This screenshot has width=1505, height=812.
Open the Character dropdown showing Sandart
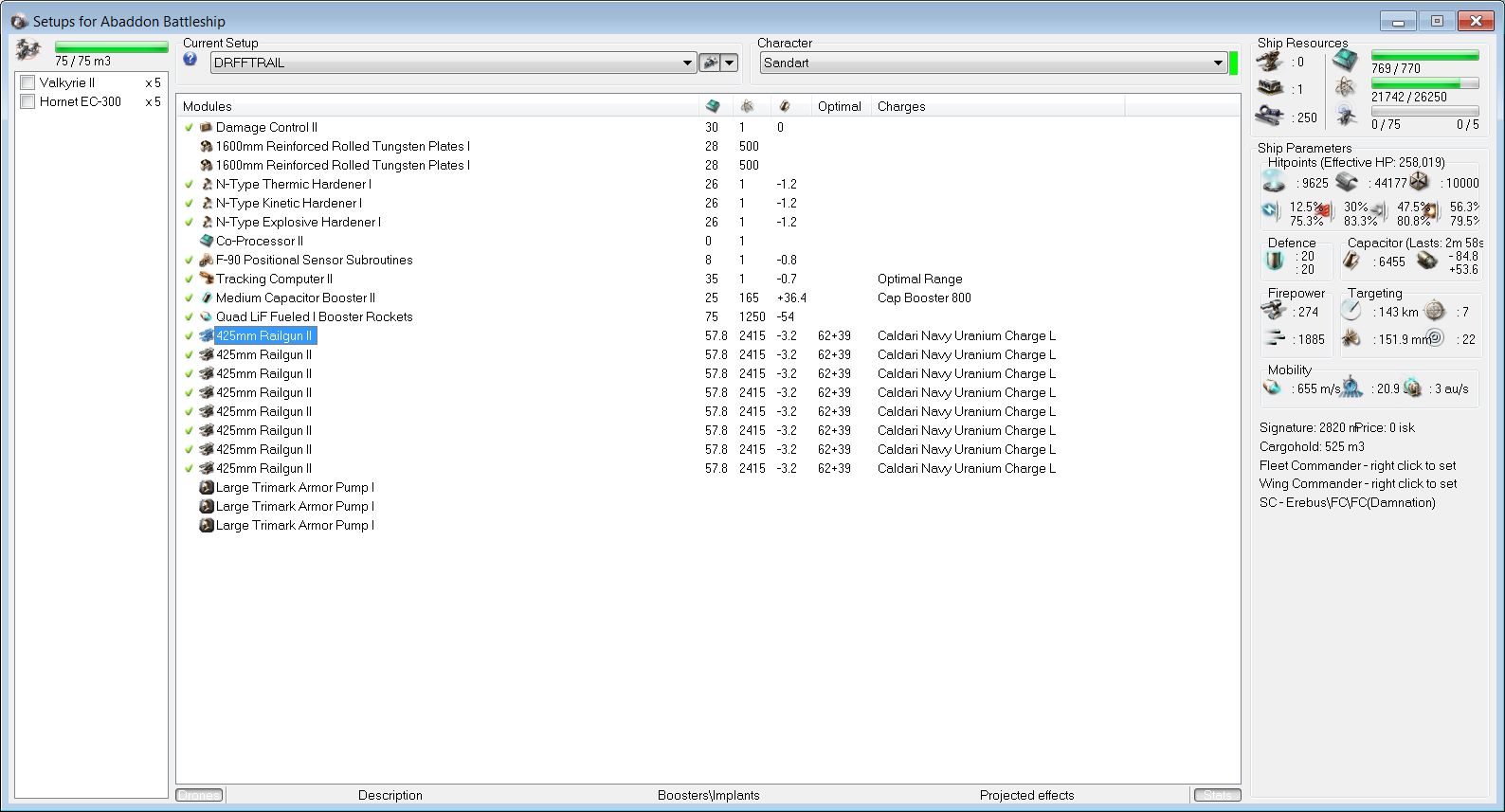993,63
